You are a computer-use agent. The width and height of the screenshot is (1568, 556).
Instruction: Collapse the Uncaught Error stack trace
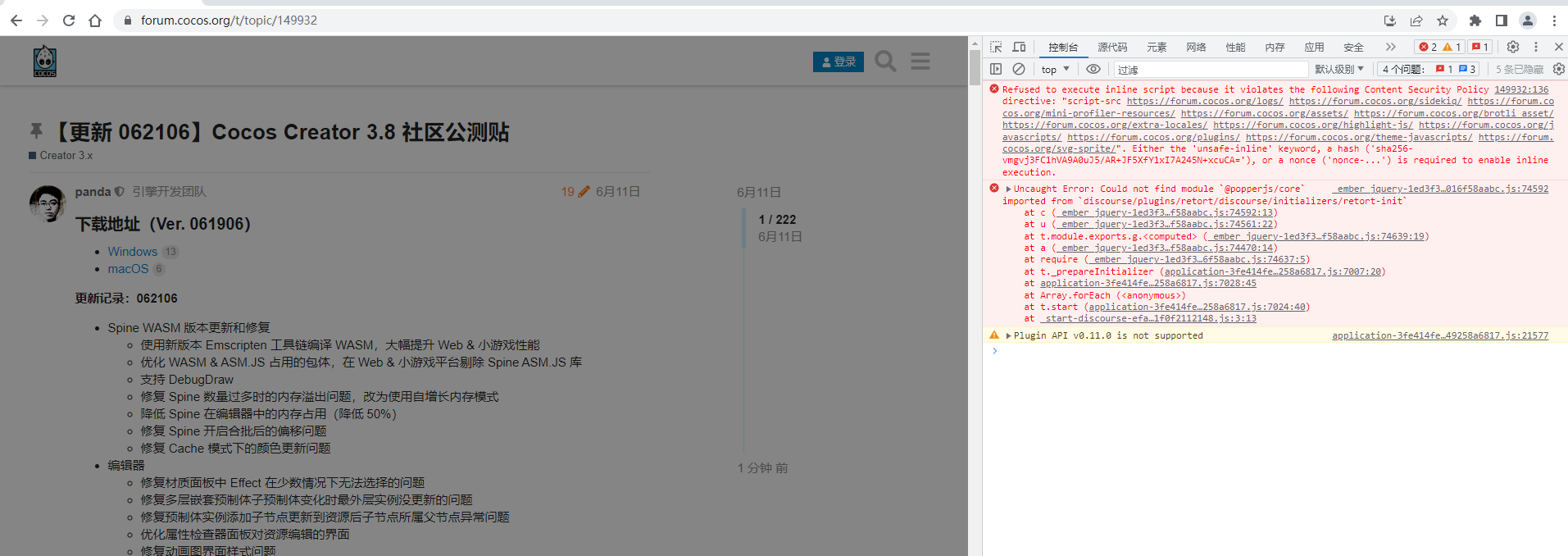[1008, 189]
